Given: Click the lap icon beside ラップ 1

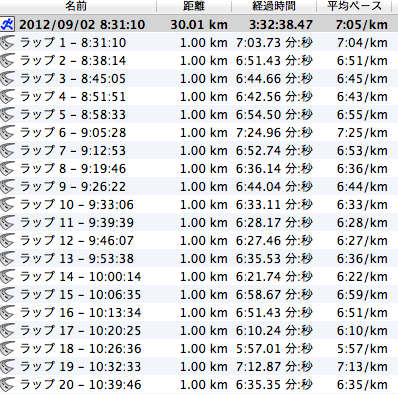Looking at the screenshot, I should [x=7, y=43].
